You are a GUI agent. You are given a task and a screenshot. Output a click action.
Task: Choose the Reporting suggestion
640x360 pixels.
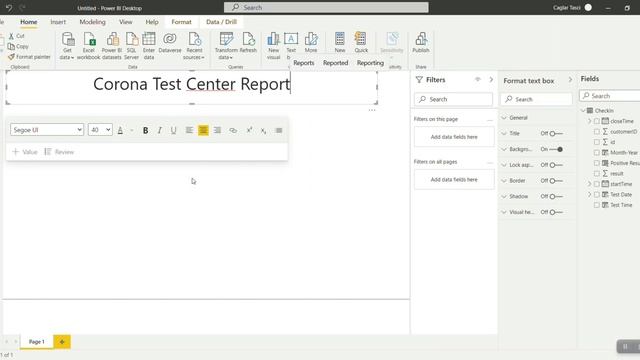(370, 63)
